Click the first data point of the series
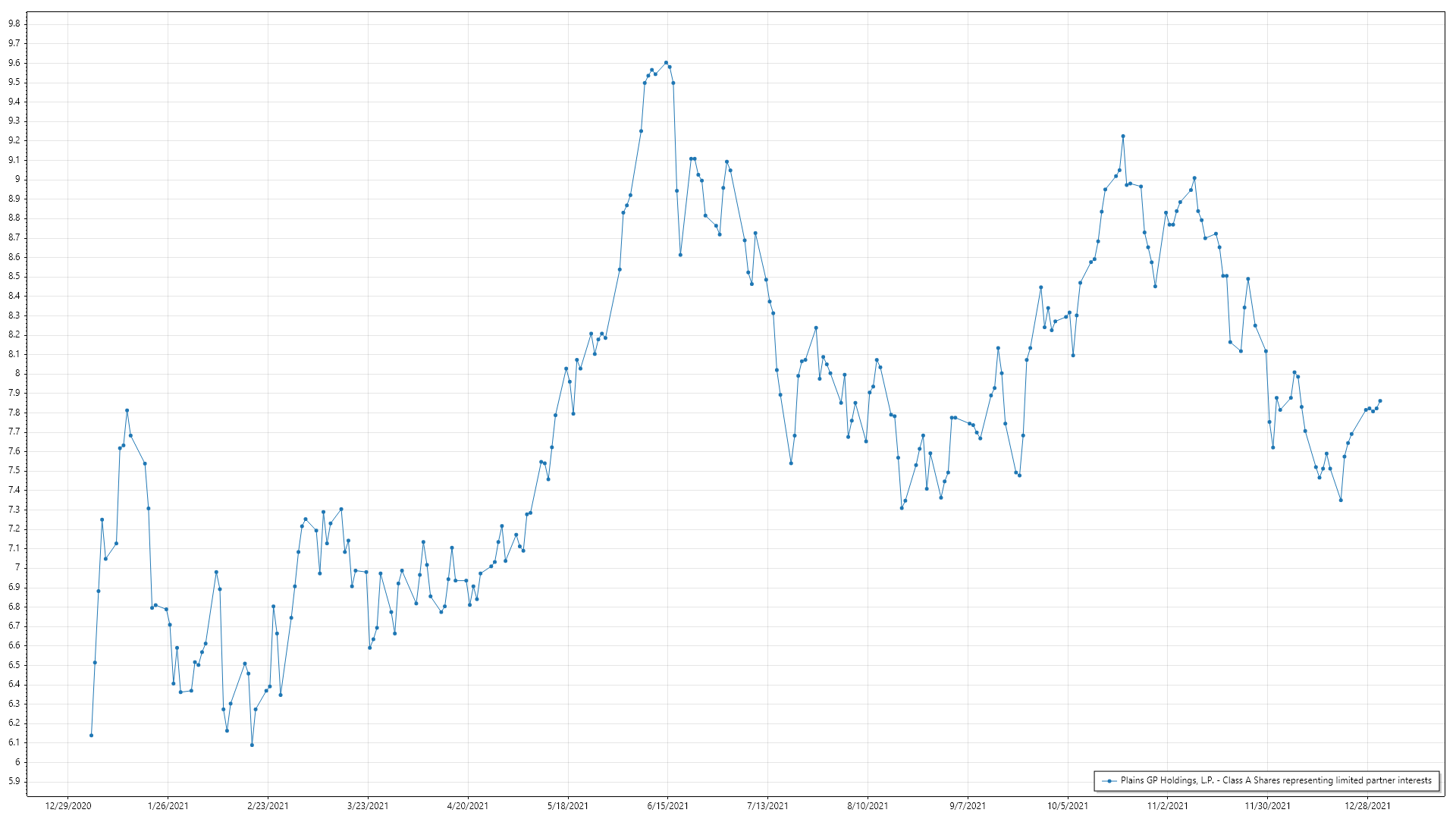1456x819 pixels. pyautogui.click(x=91, y=735)
